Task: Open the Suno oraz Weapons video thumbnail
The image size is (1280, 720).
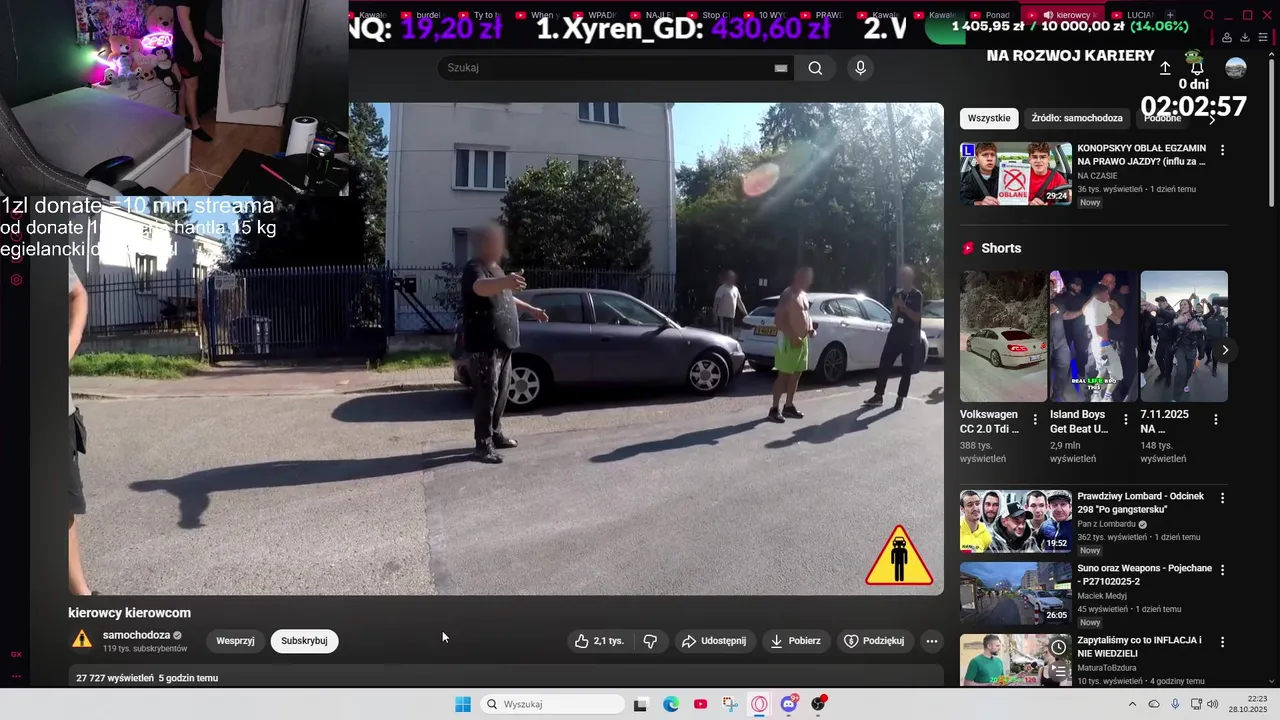Action: pyautogui.click(x=1016, y=593)
